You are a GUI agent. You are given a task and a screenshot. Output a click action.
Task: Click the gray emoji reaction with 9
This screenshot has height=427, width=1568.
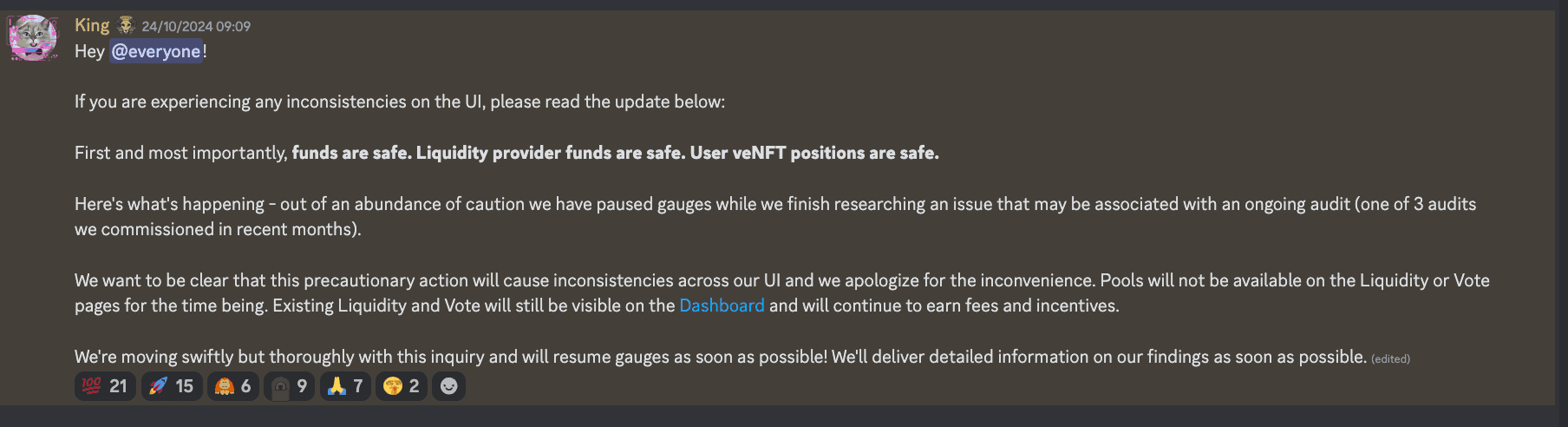click(289, 386)
